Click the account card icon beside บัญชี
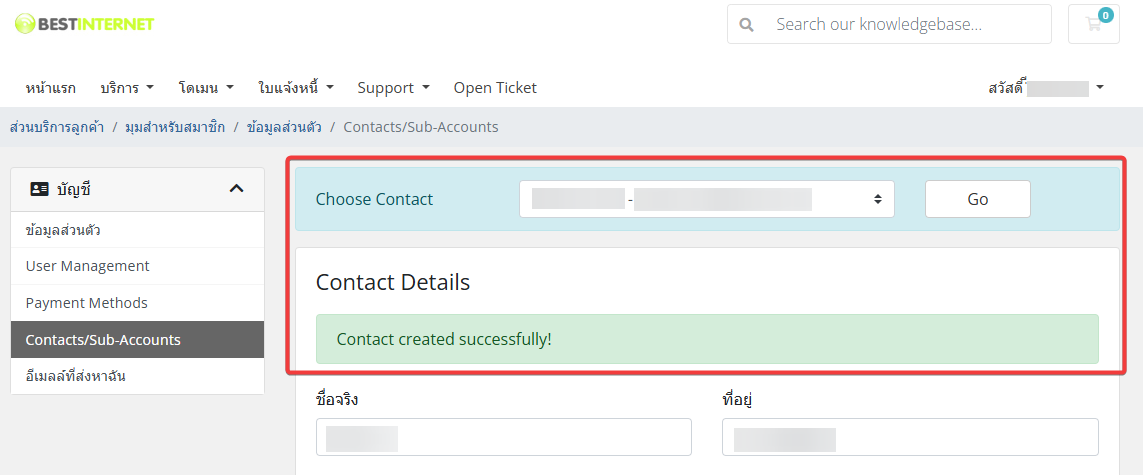Image resolution: width=1143 pixels, height=475 pixels. tap(39, 189)
